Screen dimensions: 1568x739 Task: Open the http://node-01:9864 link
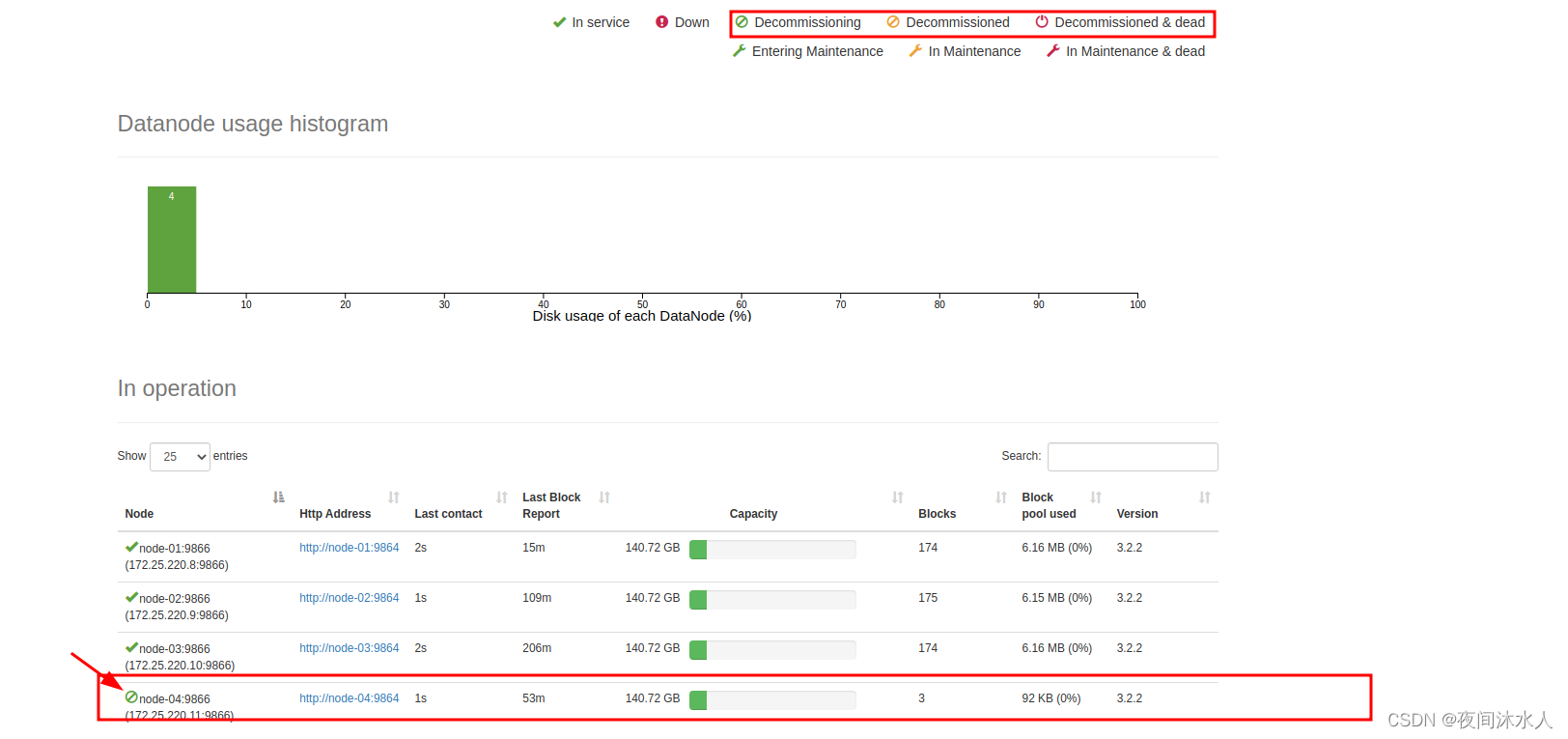(349, 548)
